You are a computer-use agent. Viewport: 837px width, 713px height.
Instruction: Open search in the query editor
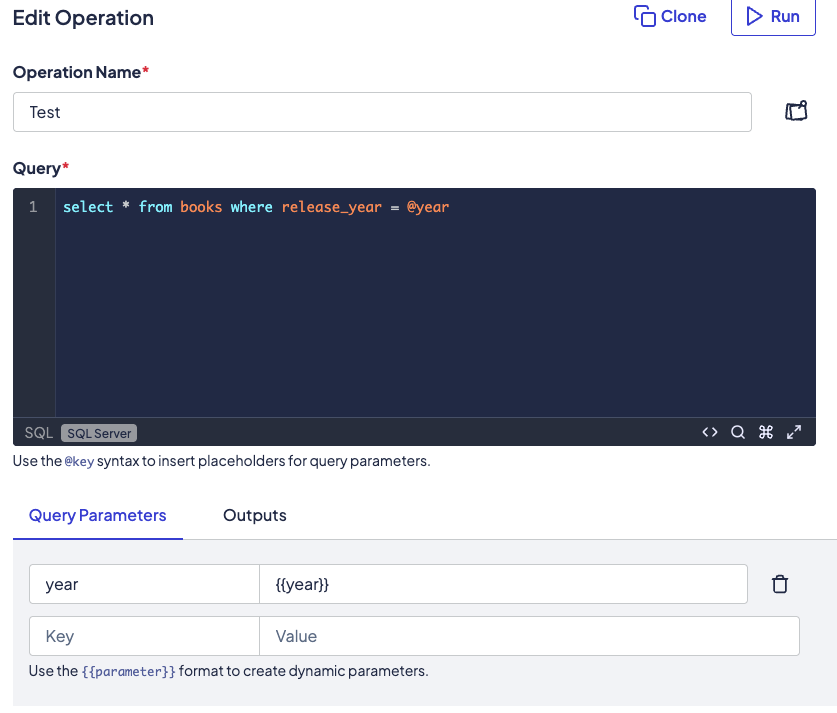click(x=738, y=432)
